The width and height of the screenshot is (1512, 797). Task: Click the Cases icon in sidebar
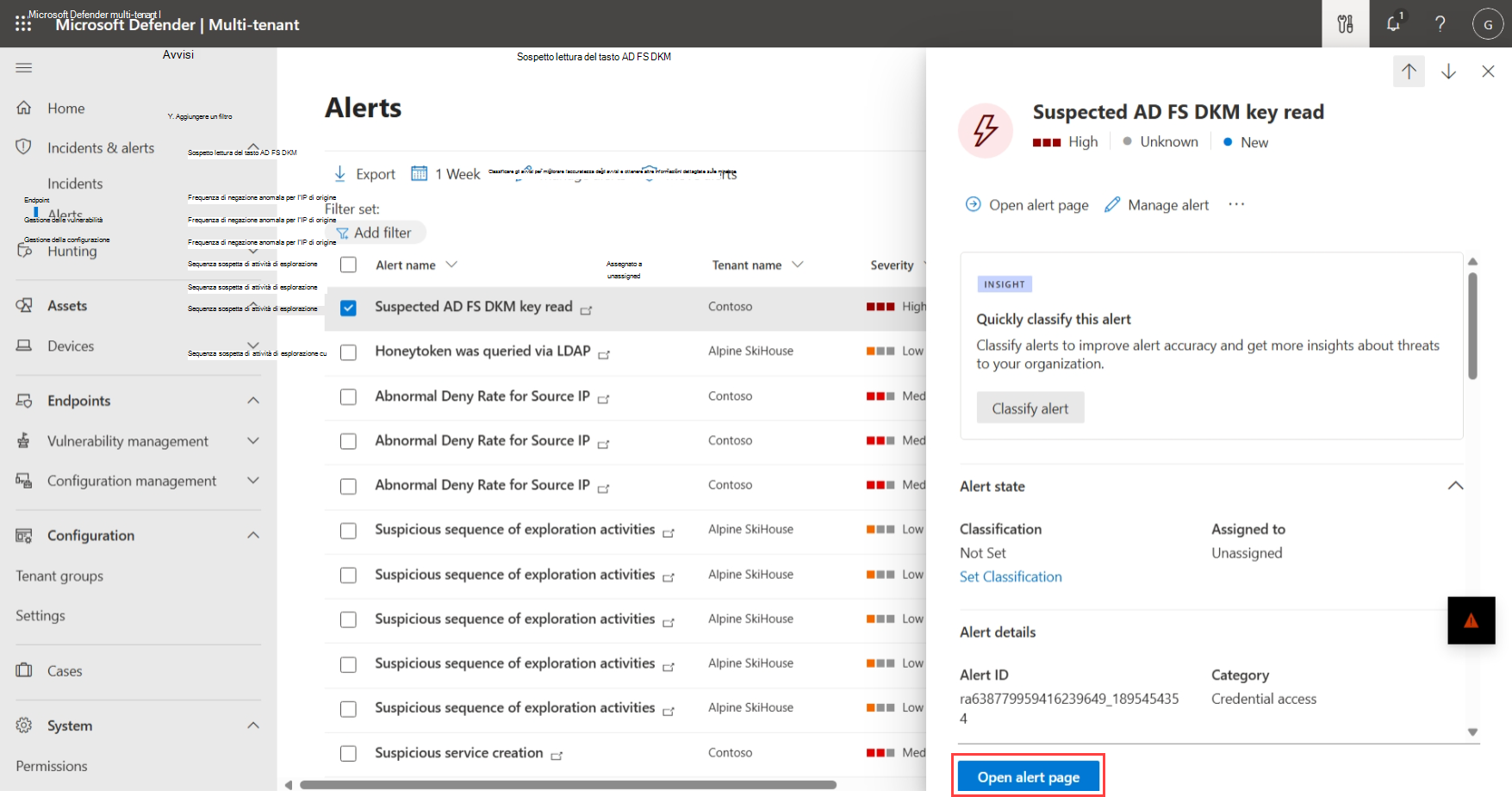(x=24, y=670)
